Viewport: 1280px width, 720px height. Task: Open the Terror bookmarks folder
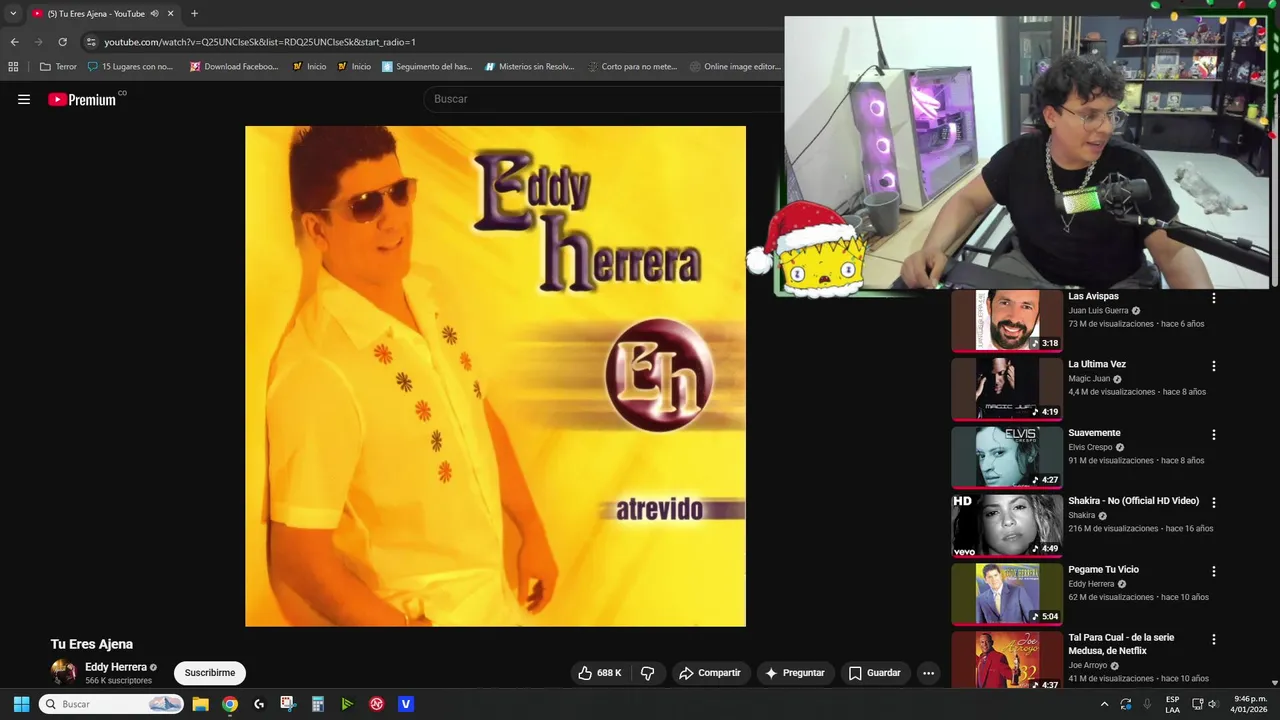(x=58, y=67)
